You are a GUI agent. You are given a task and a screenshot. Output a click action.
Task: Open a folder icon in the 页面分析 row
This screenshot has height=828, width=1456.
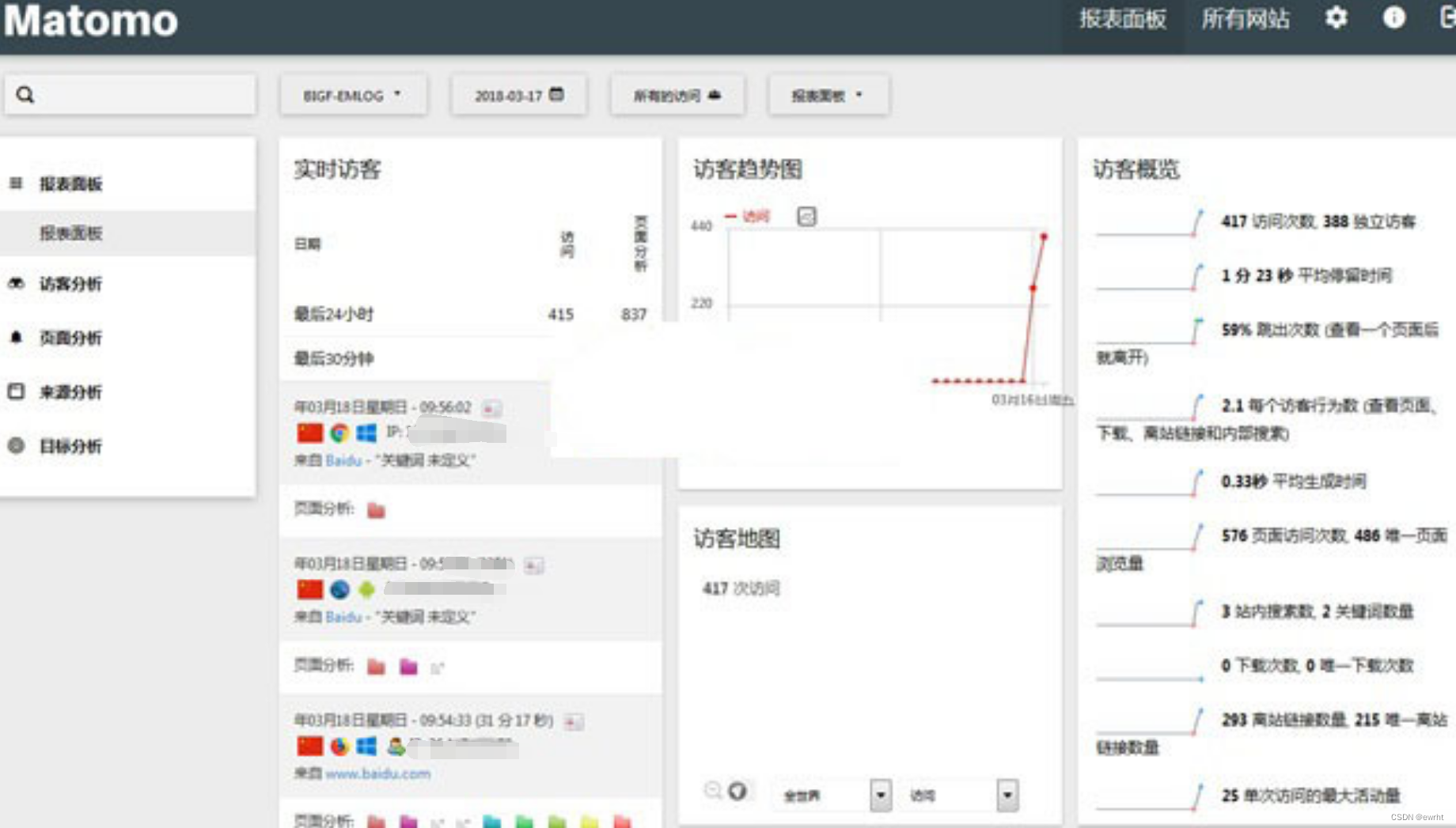(377, 510)
